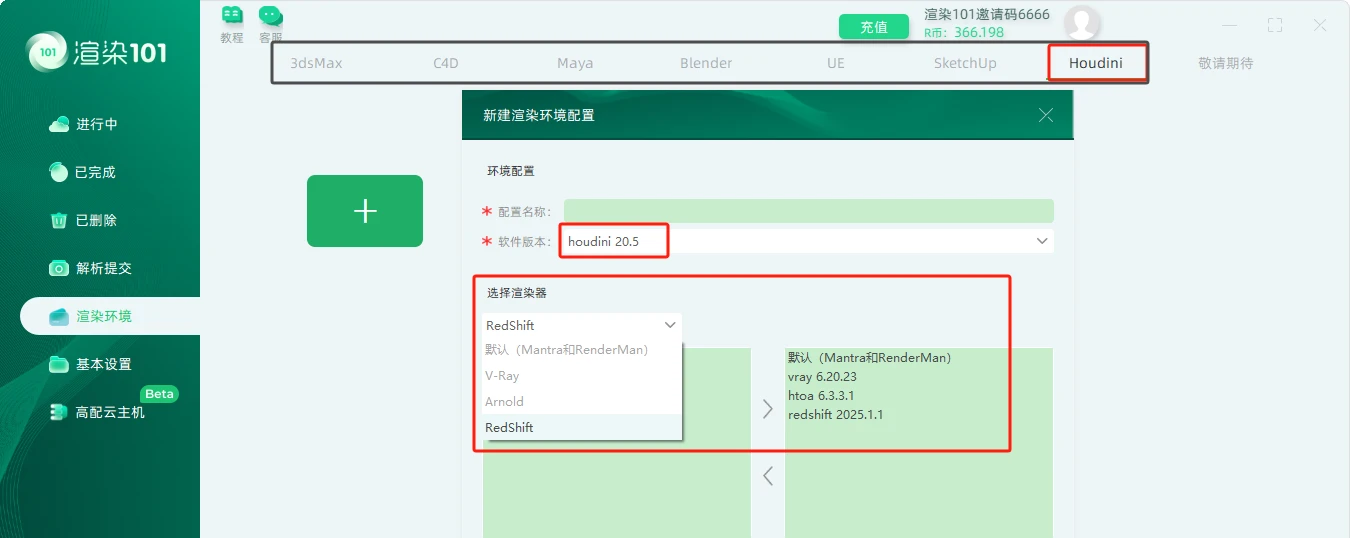
Task: Move selection right with the > arrow
Action: click(768, 409)
